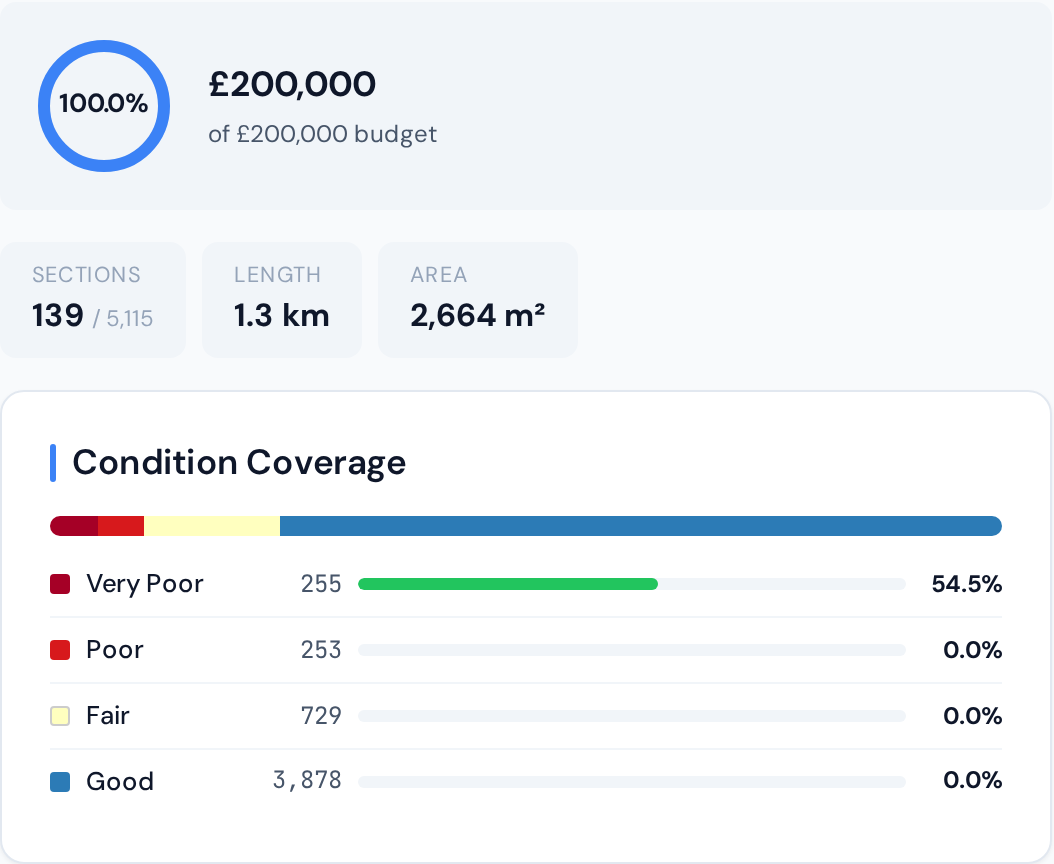Click the 0.0% value in Poor row
The height and width of the screenshot is (864, 1054).
coord(973,650)
